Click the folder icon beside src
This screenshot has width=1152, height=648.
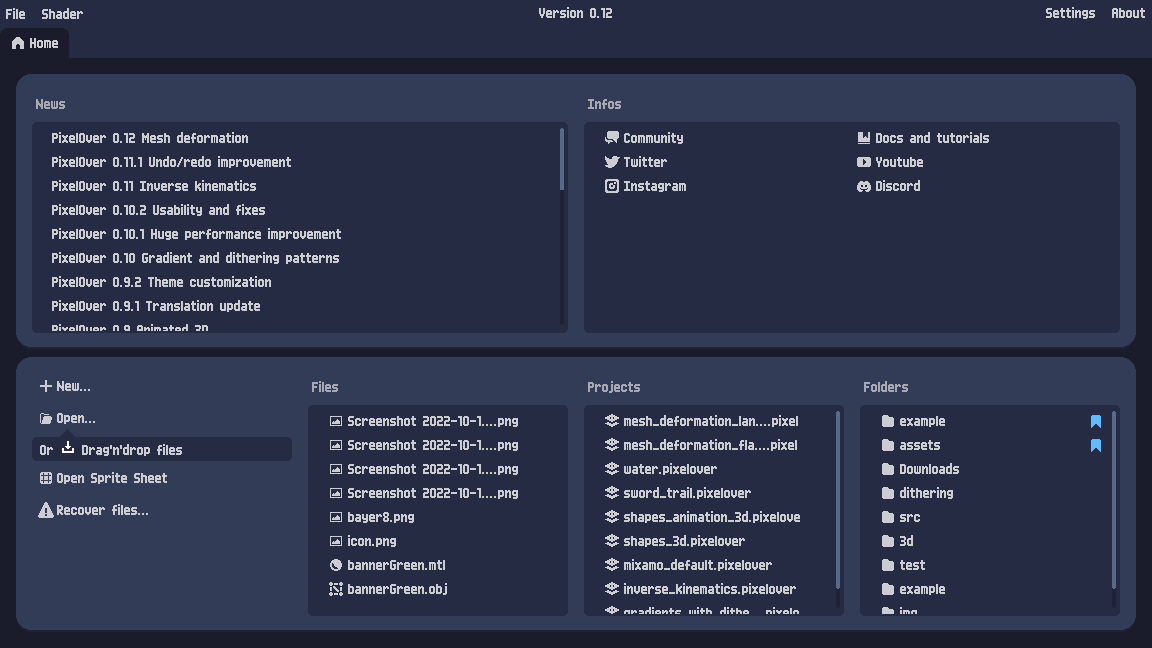[888, 517]
